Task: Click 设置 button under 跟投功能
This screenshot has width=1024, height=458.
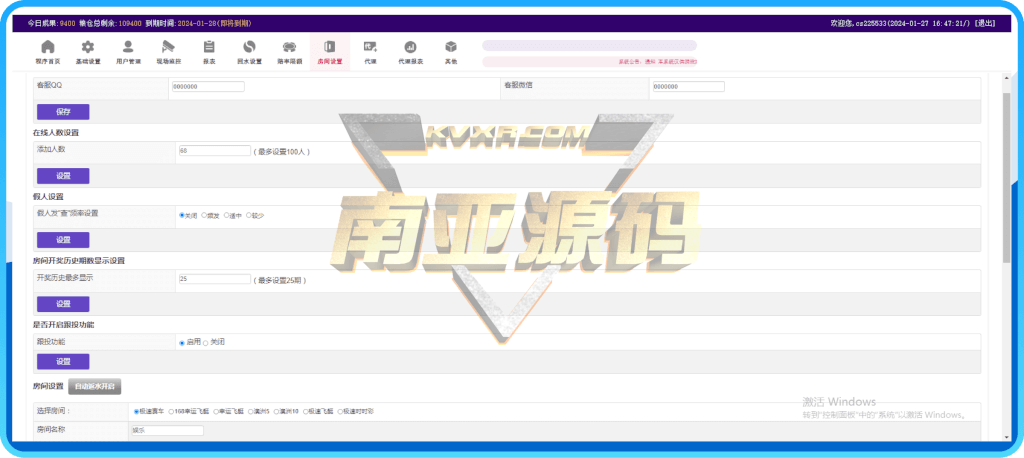Action: 63,361
